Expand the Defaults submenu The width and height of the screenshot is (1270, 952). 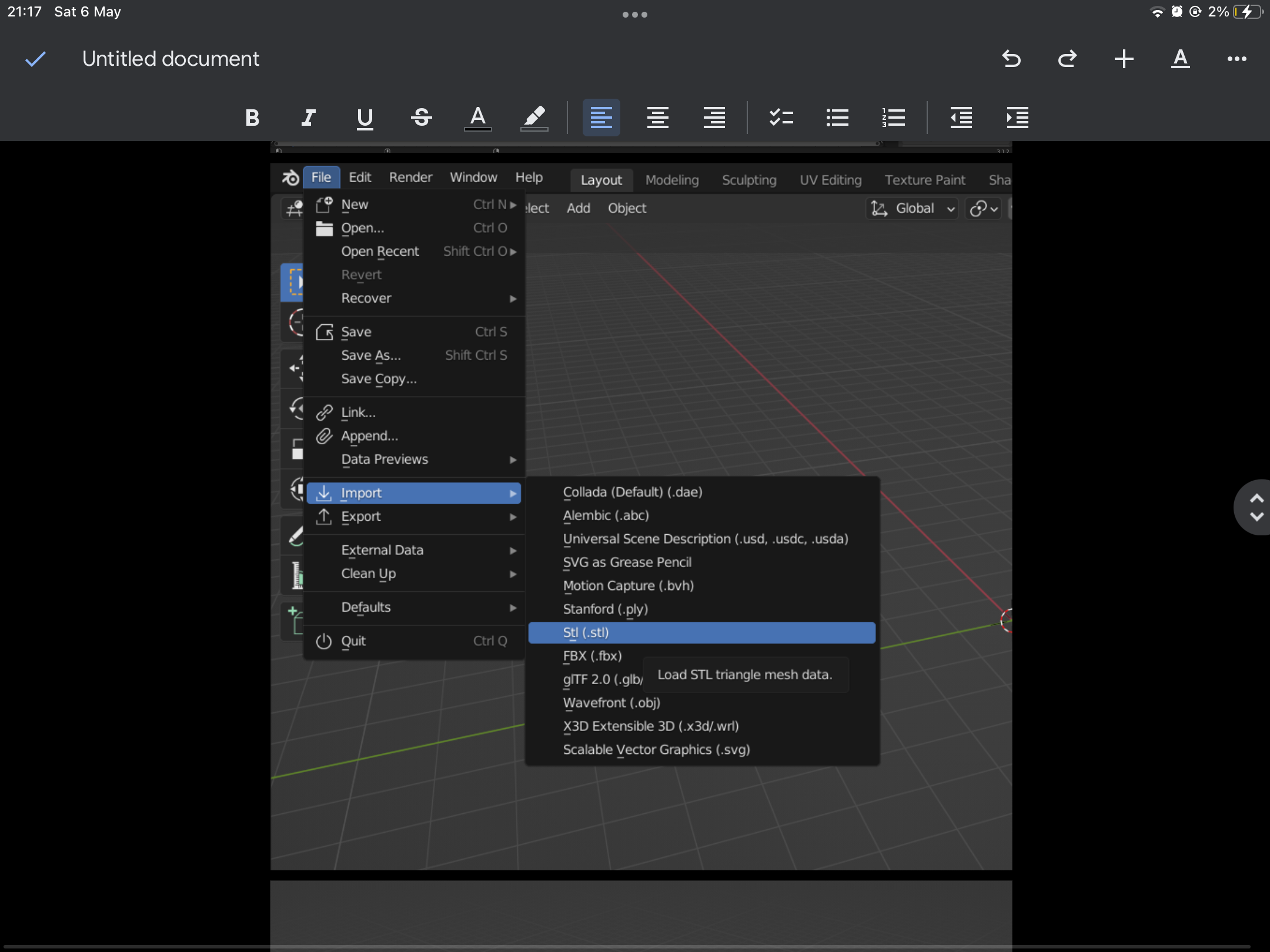pyautogui.click(x=415, y=607)
